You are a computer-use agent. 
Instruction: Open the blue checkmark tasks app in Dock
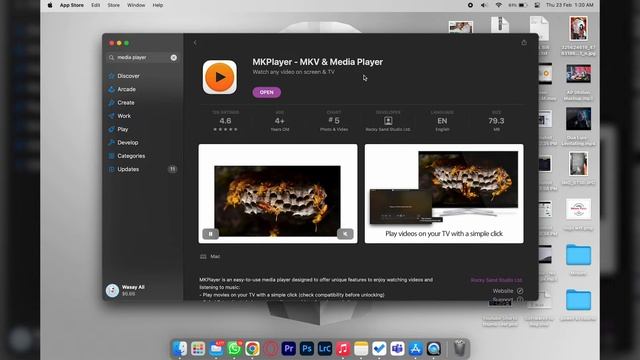click(379, 349)
